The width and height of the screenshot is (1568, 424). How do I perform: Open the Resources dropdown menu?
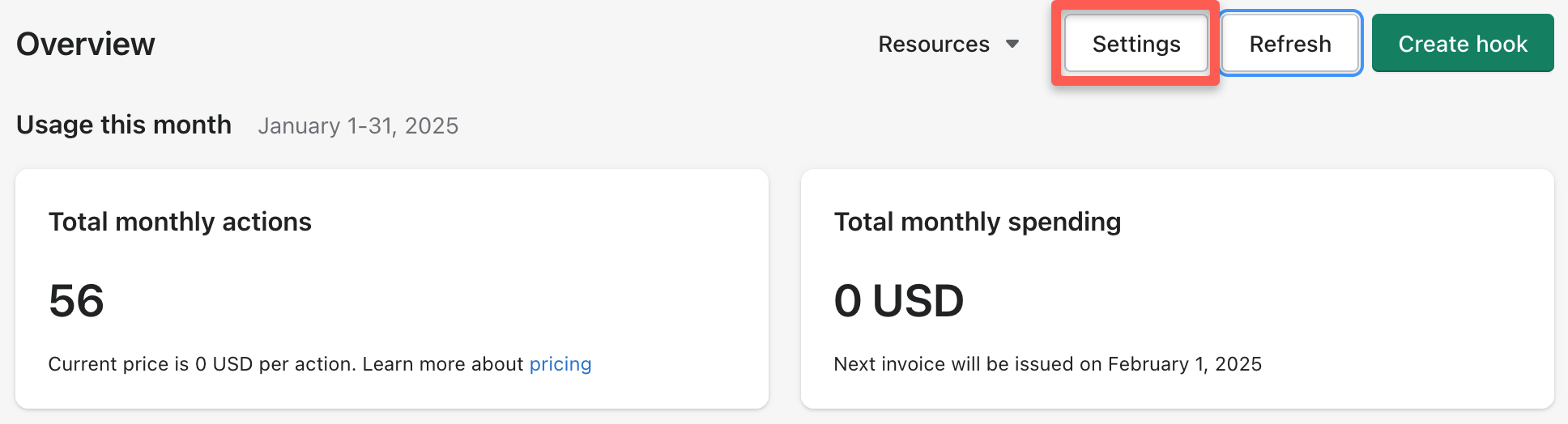click(x=948, y=44)
